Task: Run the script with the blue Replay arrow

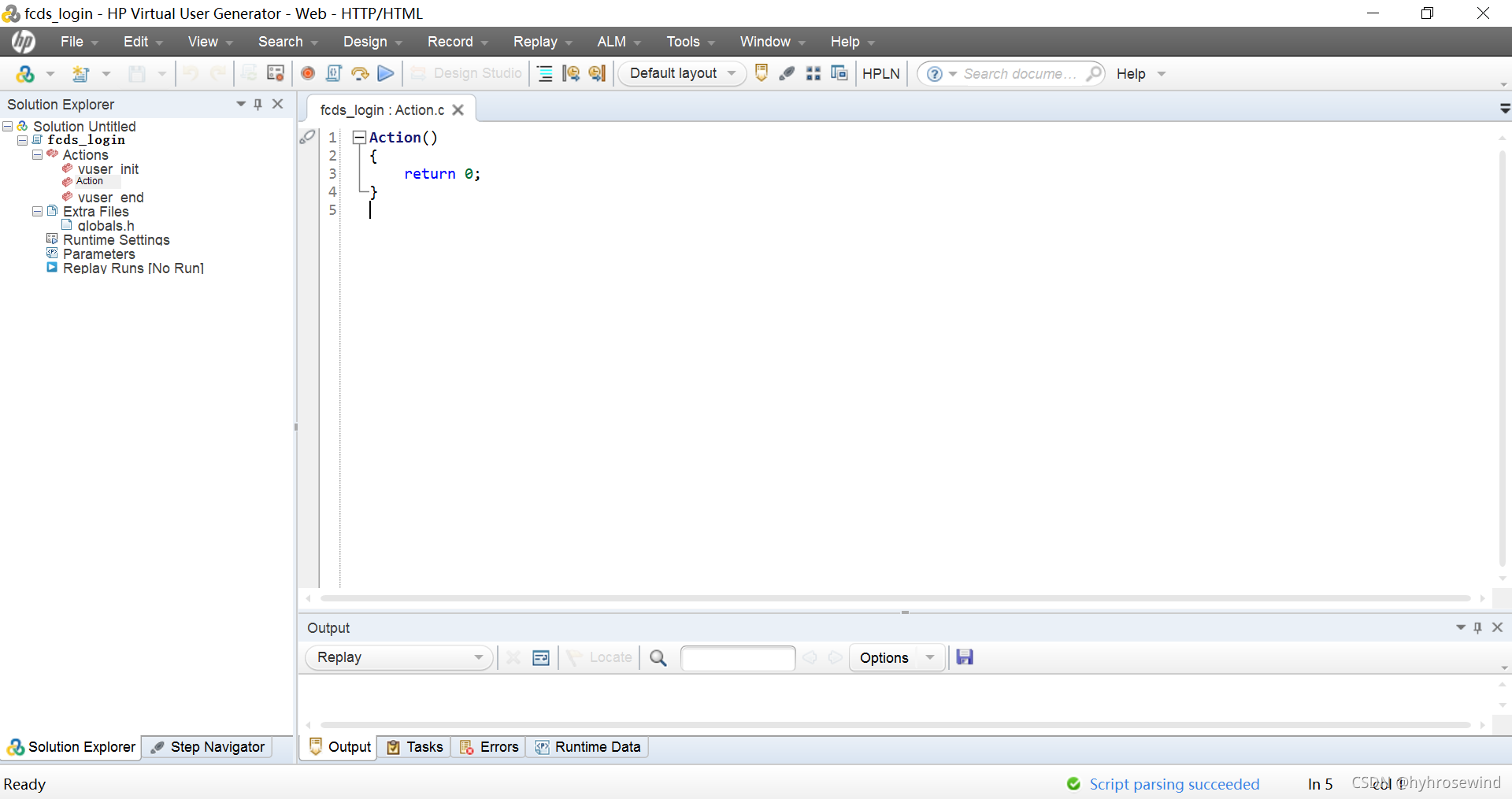Action: tap(386, 73)
